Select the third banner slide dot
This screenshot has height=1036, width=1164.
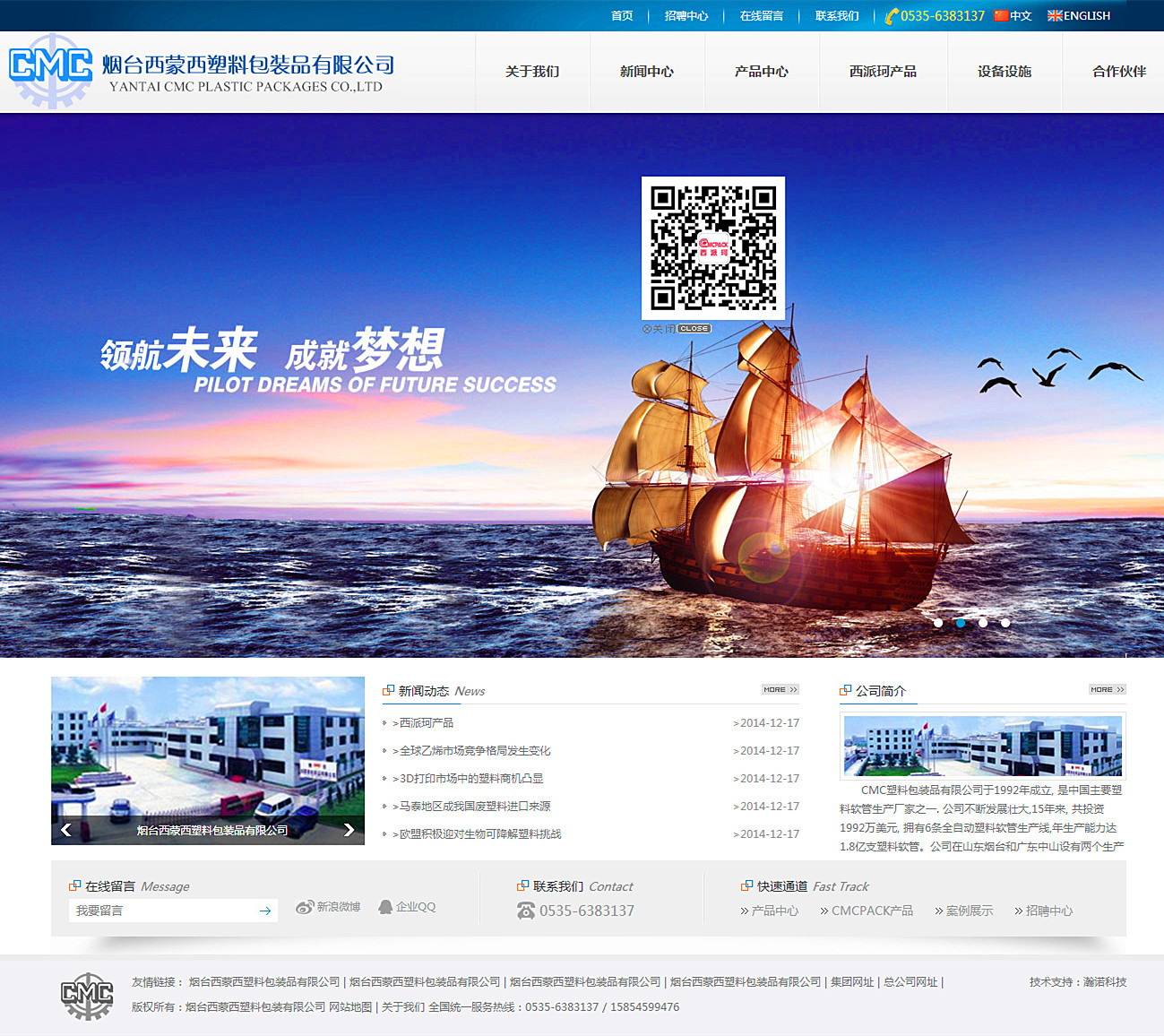coord(983,623)
